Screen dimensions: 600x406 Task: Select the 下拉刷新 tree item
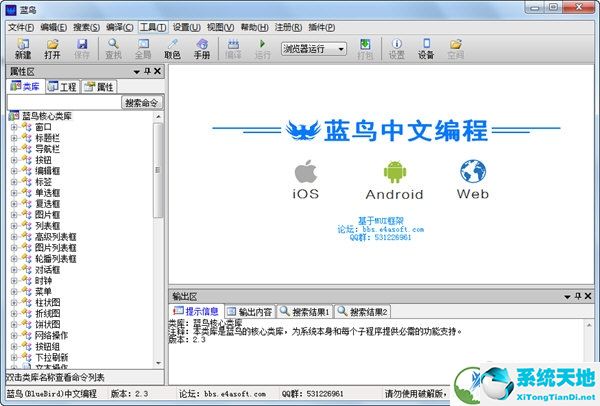[52, 357]
